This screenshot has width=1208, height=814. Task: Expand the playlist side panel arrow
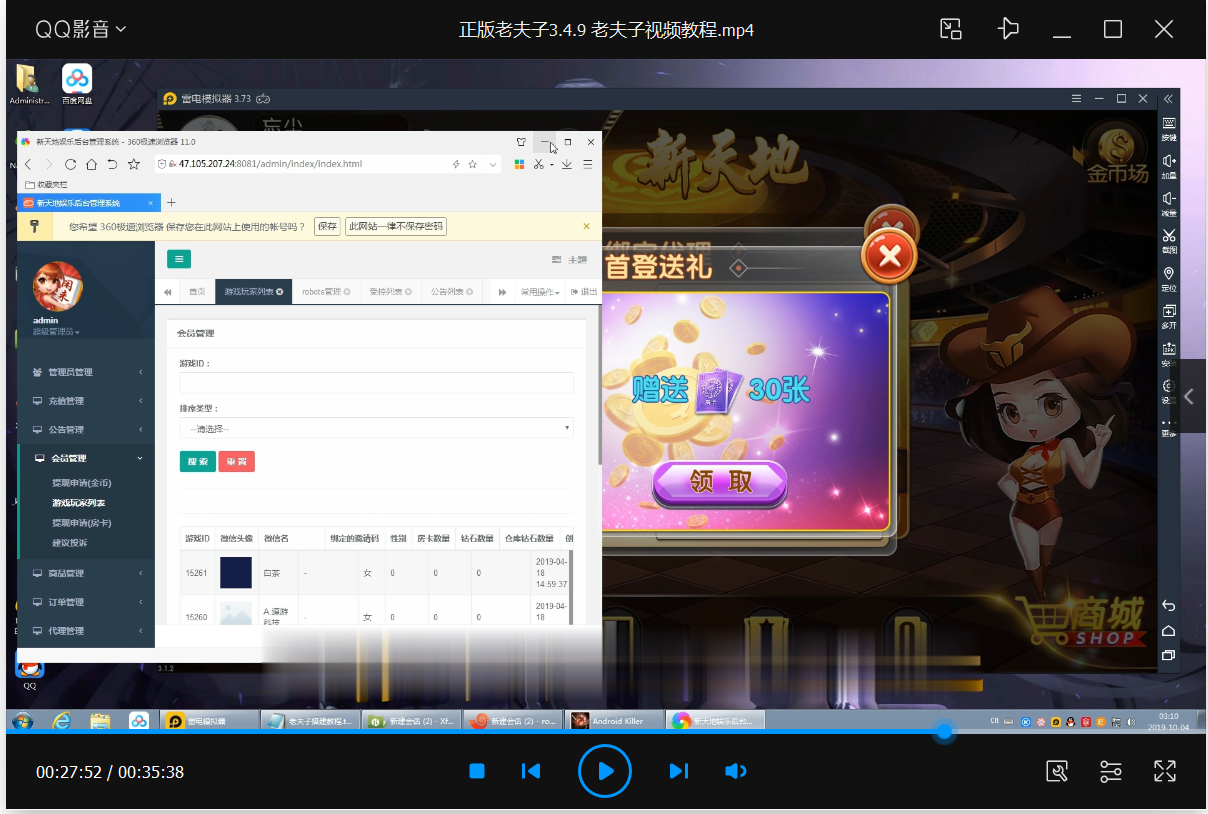pos(1188,396)
